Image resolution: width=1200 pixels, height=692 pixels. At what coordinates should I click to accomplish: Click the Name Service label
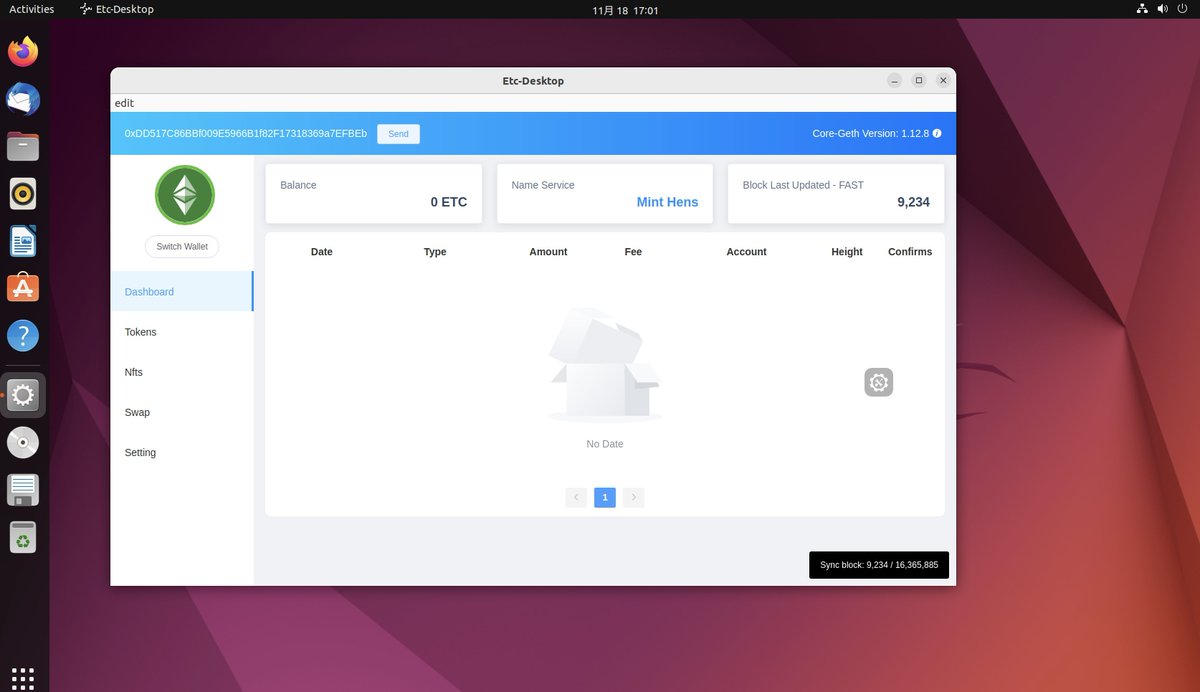pyautogui.click(x=543, y=185)
